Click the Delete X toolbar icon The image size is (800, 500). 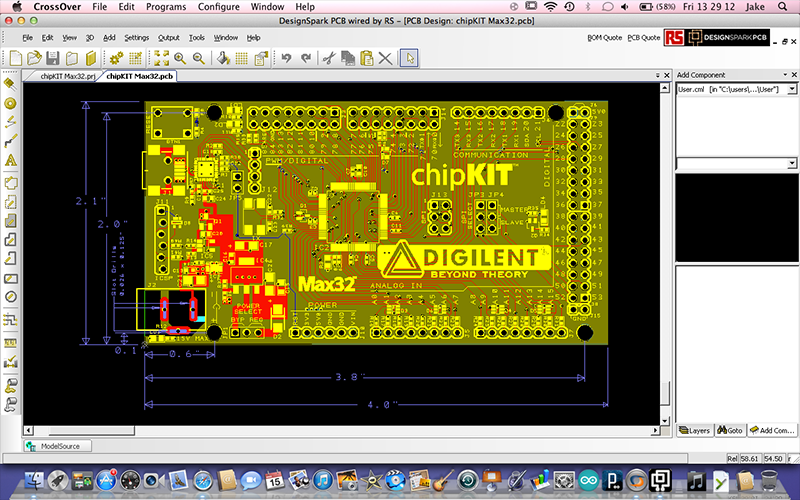coord(386,58)
